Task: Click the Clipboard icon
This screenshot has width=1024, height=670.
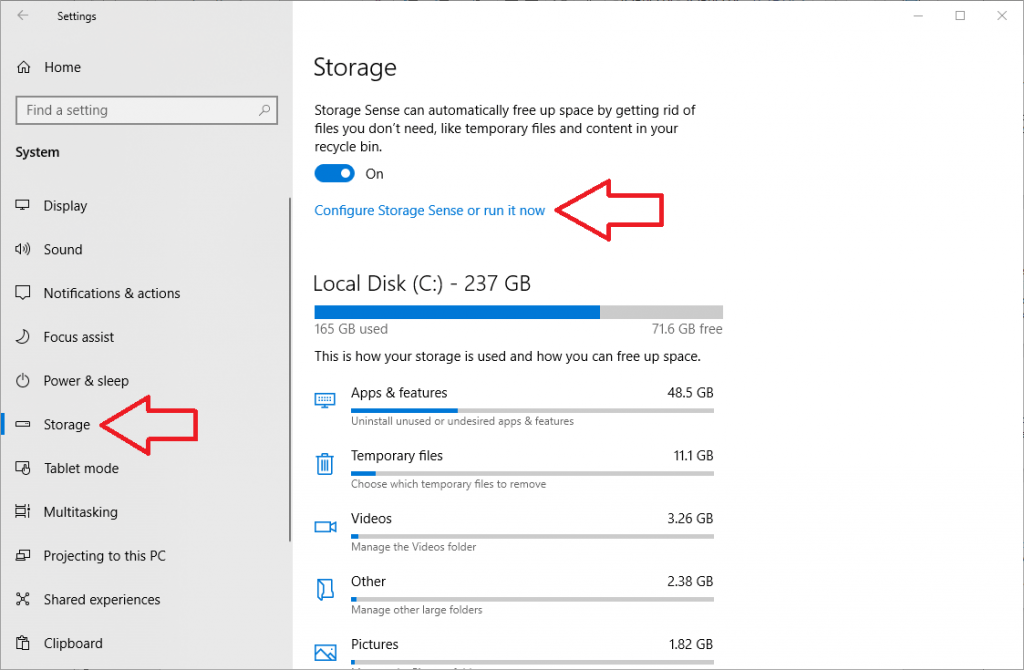Action: [x=23, y=643]
